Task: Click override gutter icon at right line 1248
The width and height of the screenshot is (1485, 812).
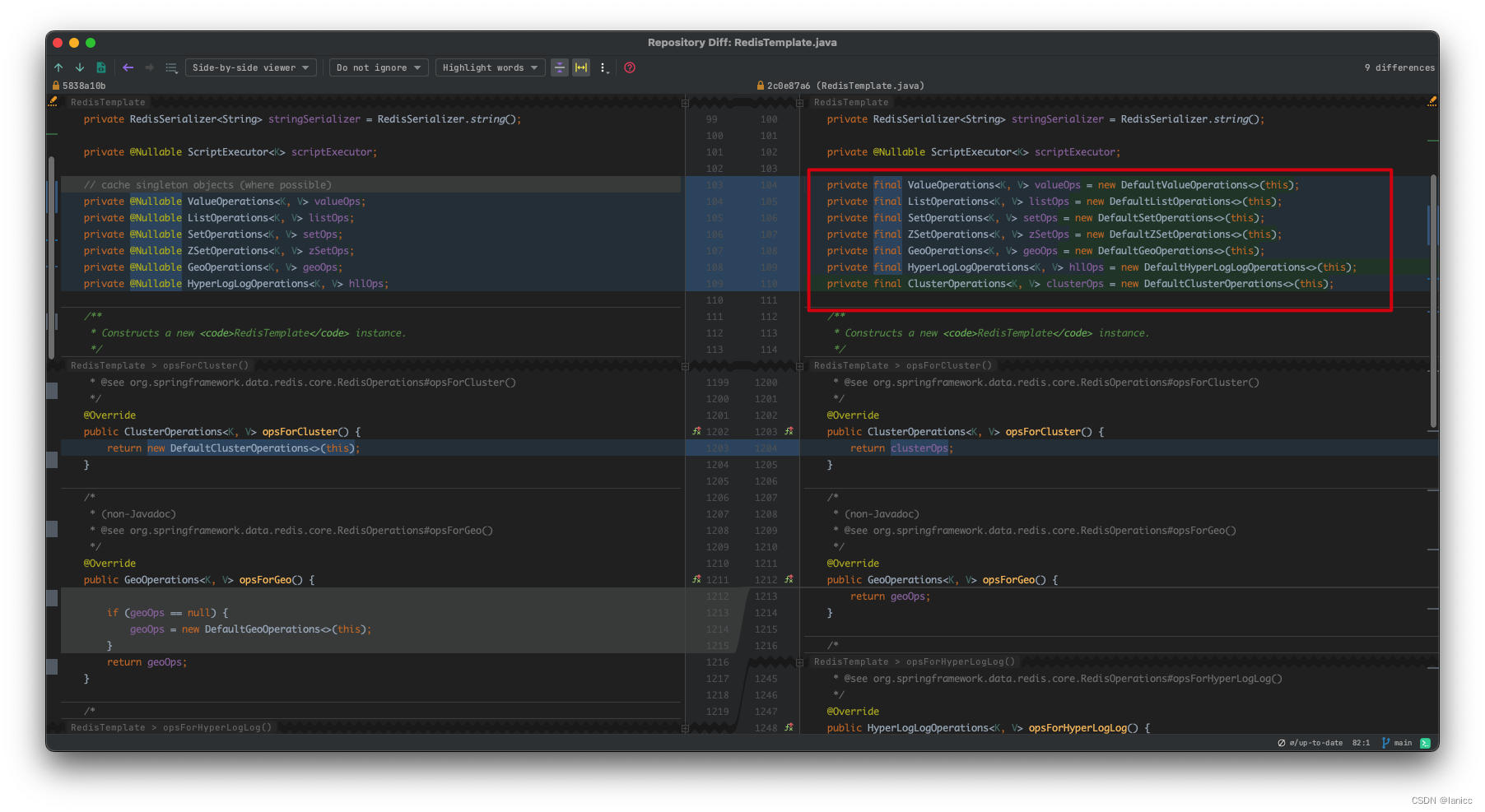Action: (789, 727)
